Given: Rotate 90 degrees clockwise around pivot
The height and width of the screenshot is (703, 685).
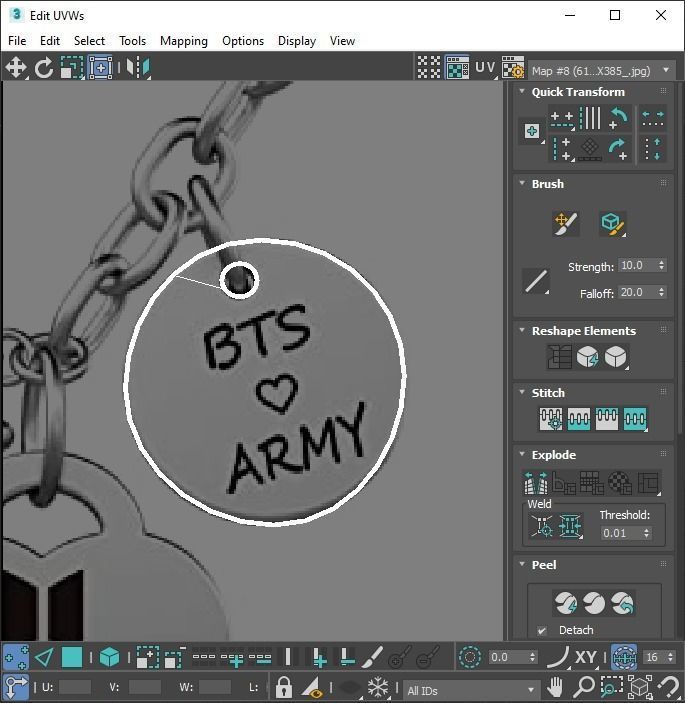Looking at the screenshot, I should pyautogui.click(x=618, y=149).
